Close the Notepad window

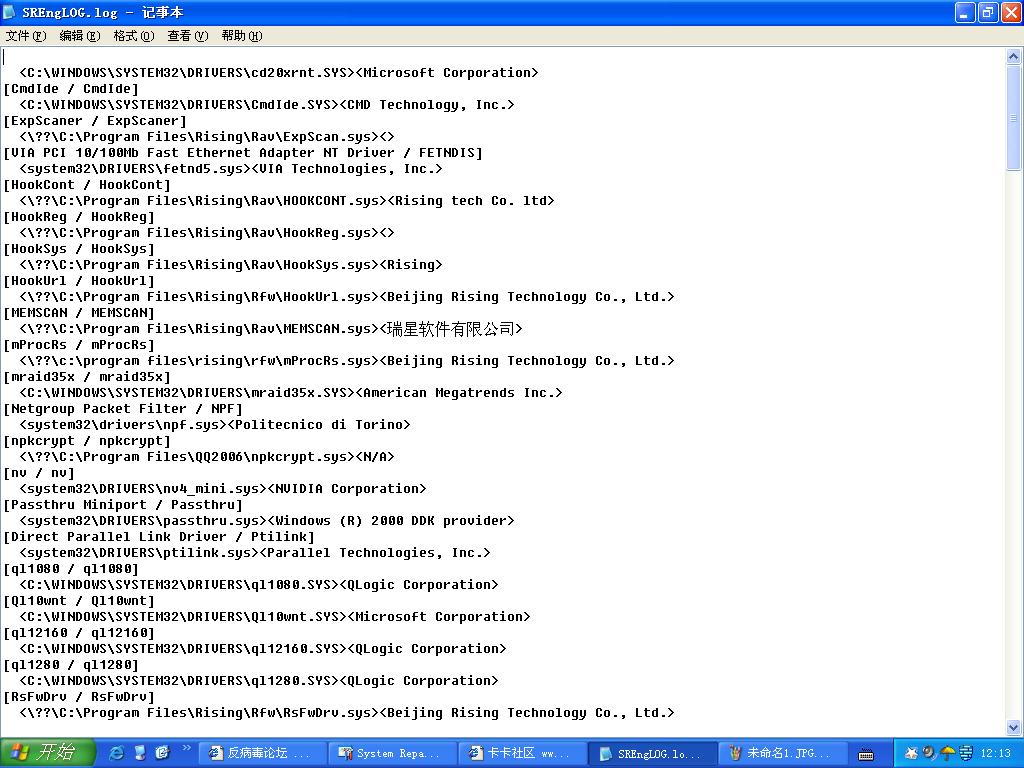1011,12
